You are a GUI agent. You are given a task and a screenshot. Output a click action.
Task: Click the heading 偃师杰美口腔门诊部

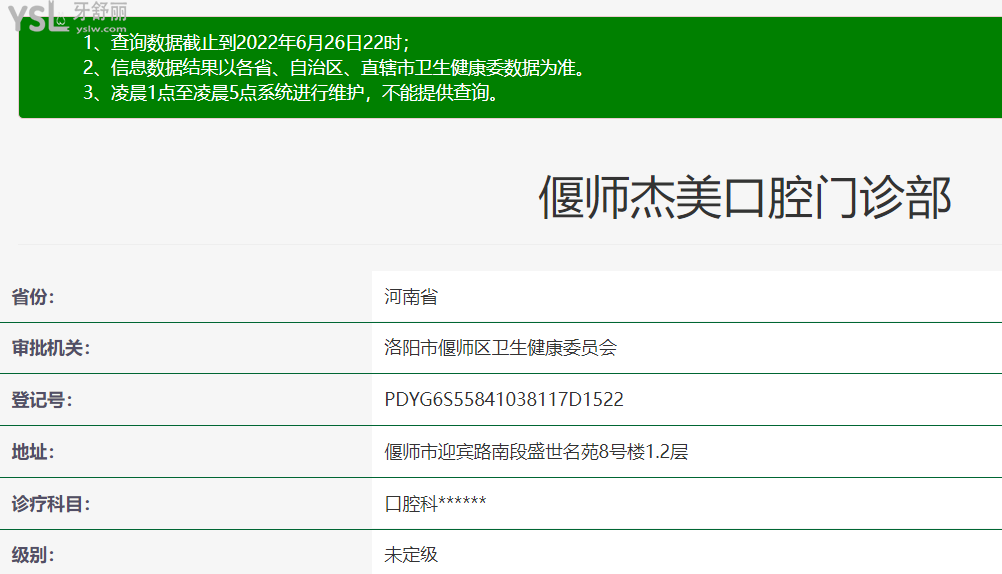pos(745,198)
